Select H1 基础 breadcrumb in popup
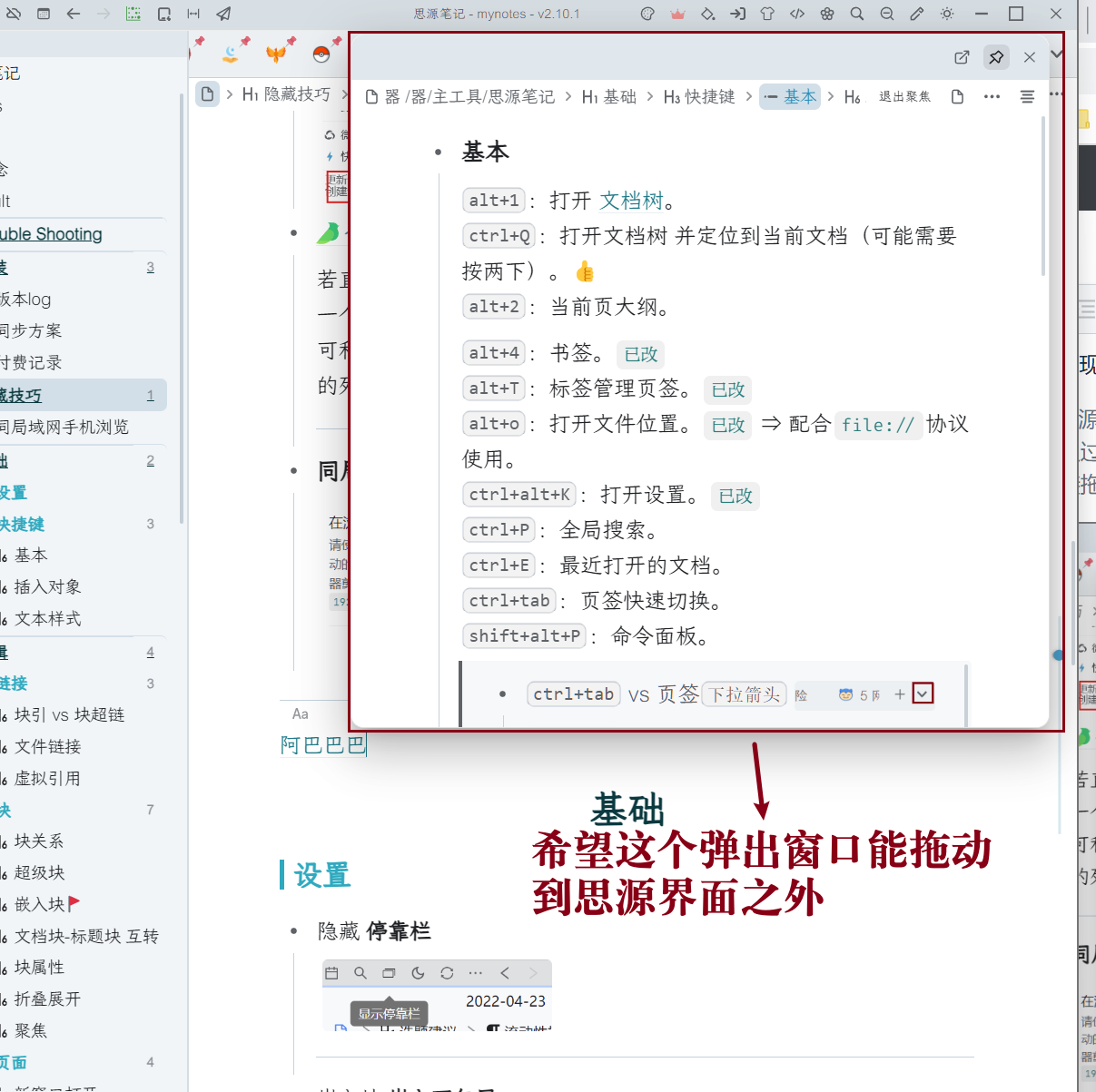1096x1092 pixels. coord(608,96)
